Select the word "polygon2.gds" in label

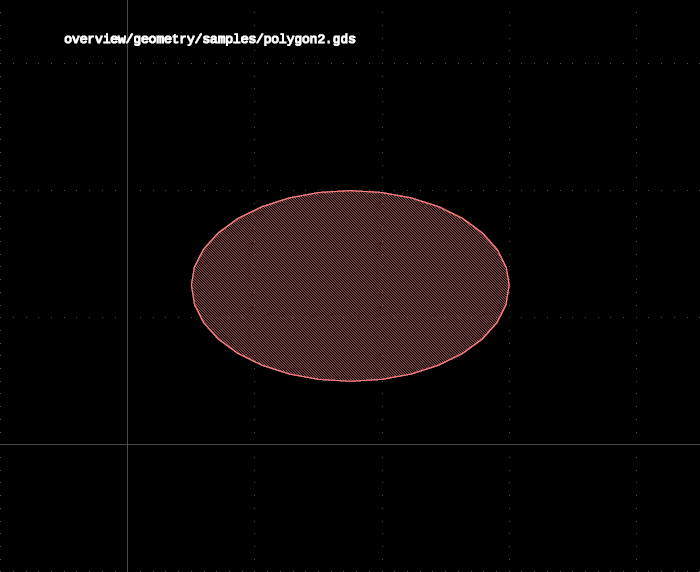click(x=310, y=40)
